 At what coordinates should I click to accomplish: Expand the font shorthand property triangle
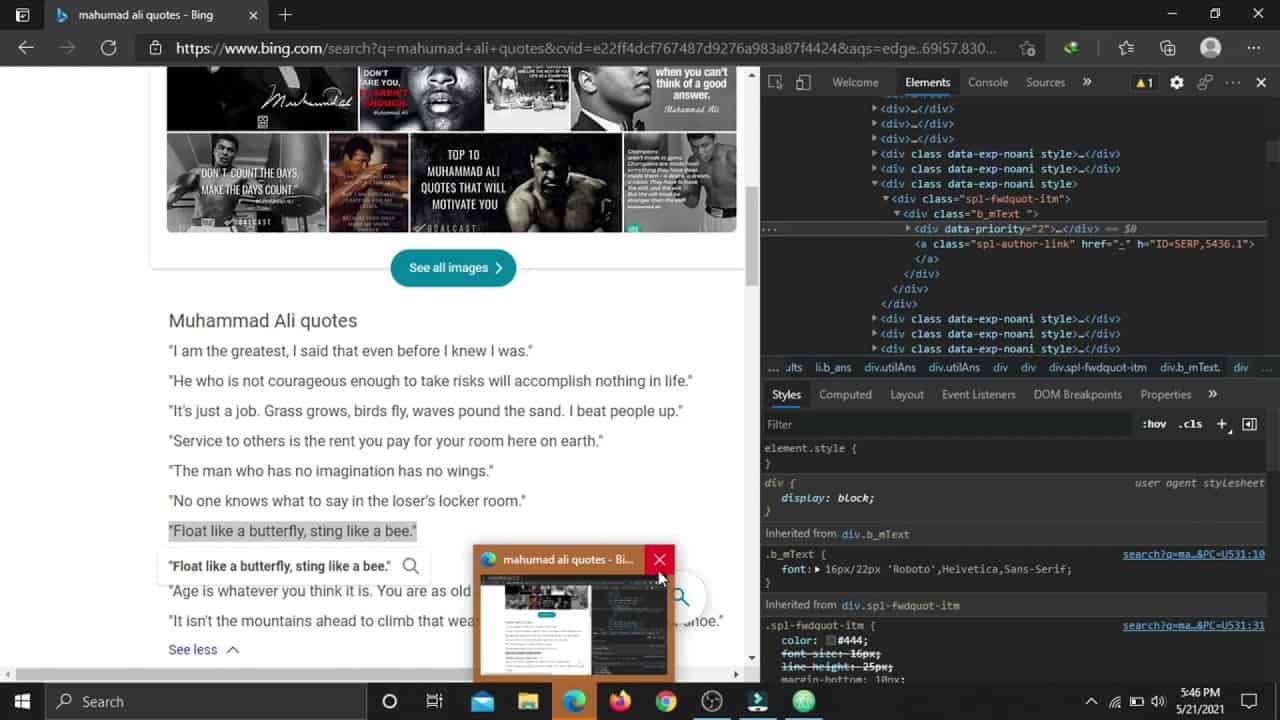point(818,569)
